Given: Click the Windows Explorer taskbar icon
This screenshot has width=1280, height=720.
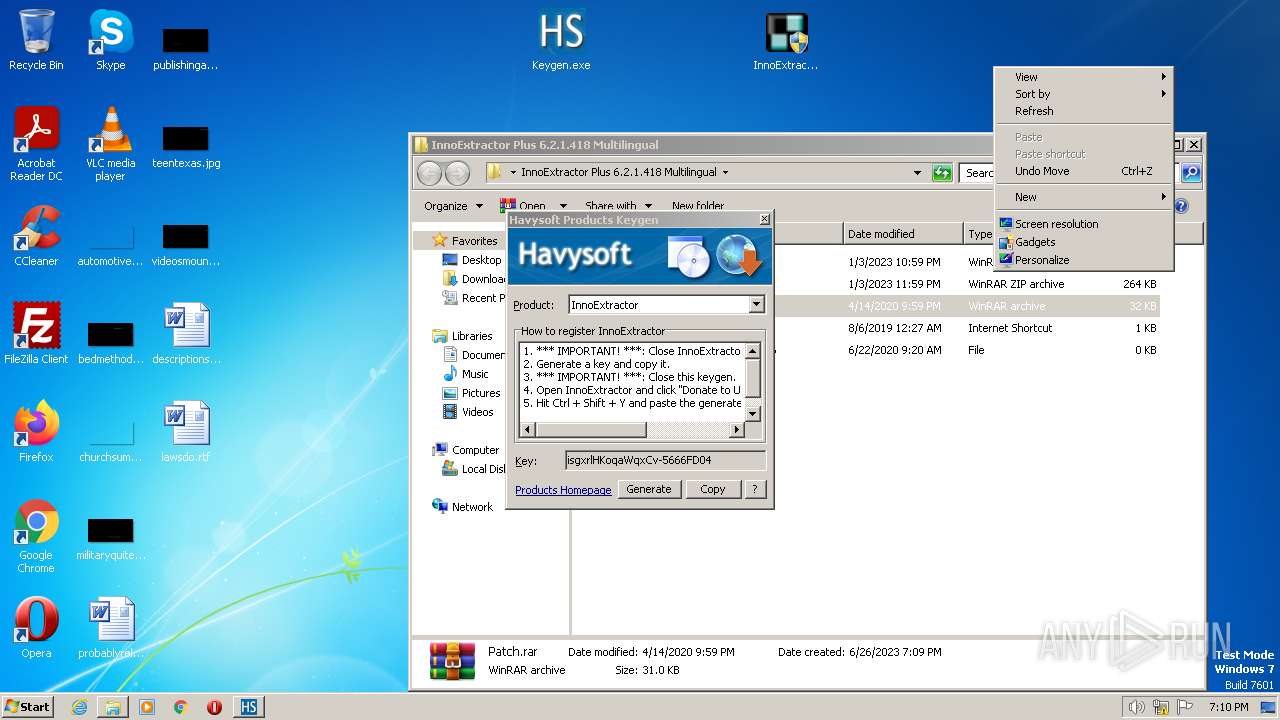Looking at the screenshot, I should [113, 707].
